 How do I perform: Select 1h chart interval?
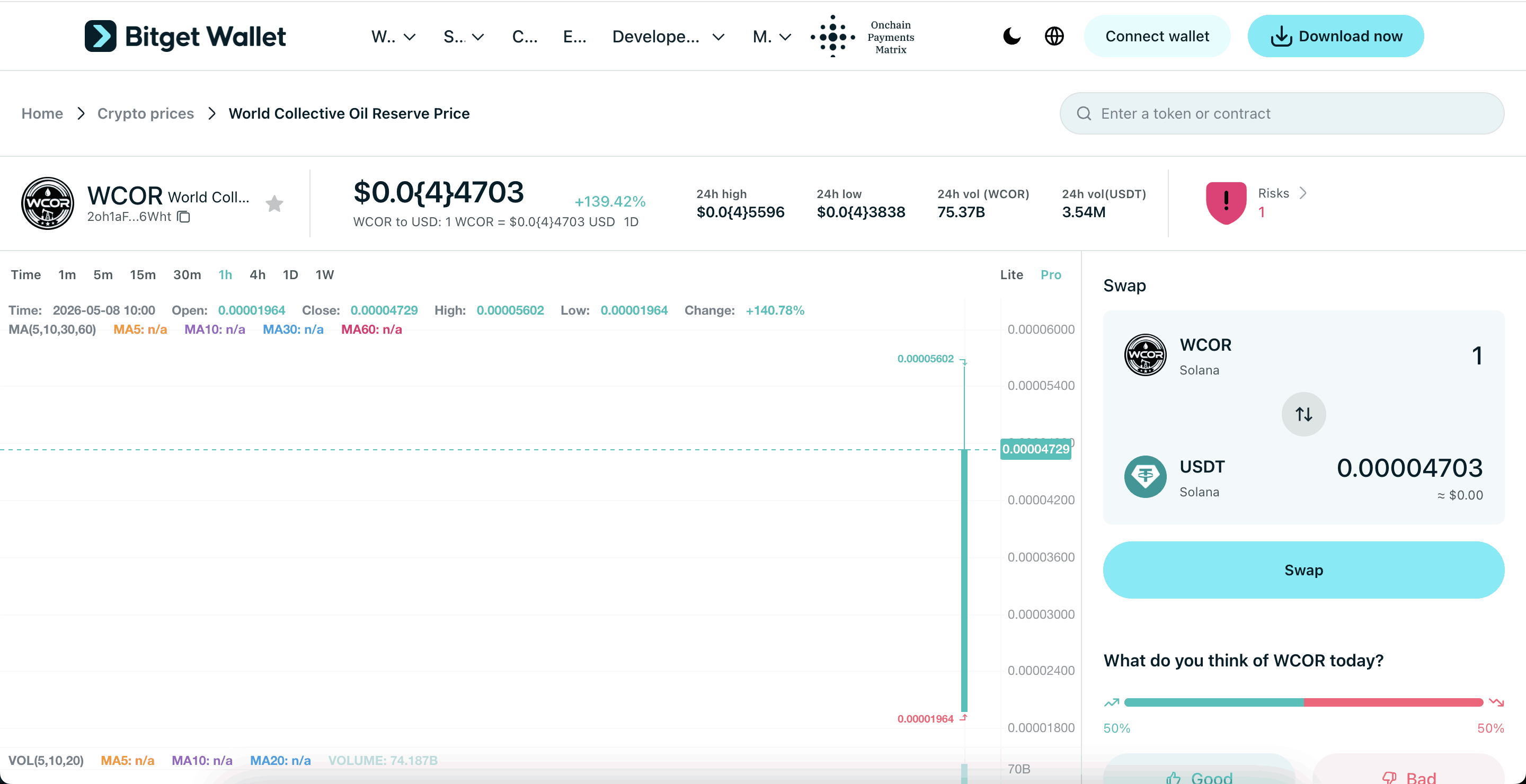(225, 275)
